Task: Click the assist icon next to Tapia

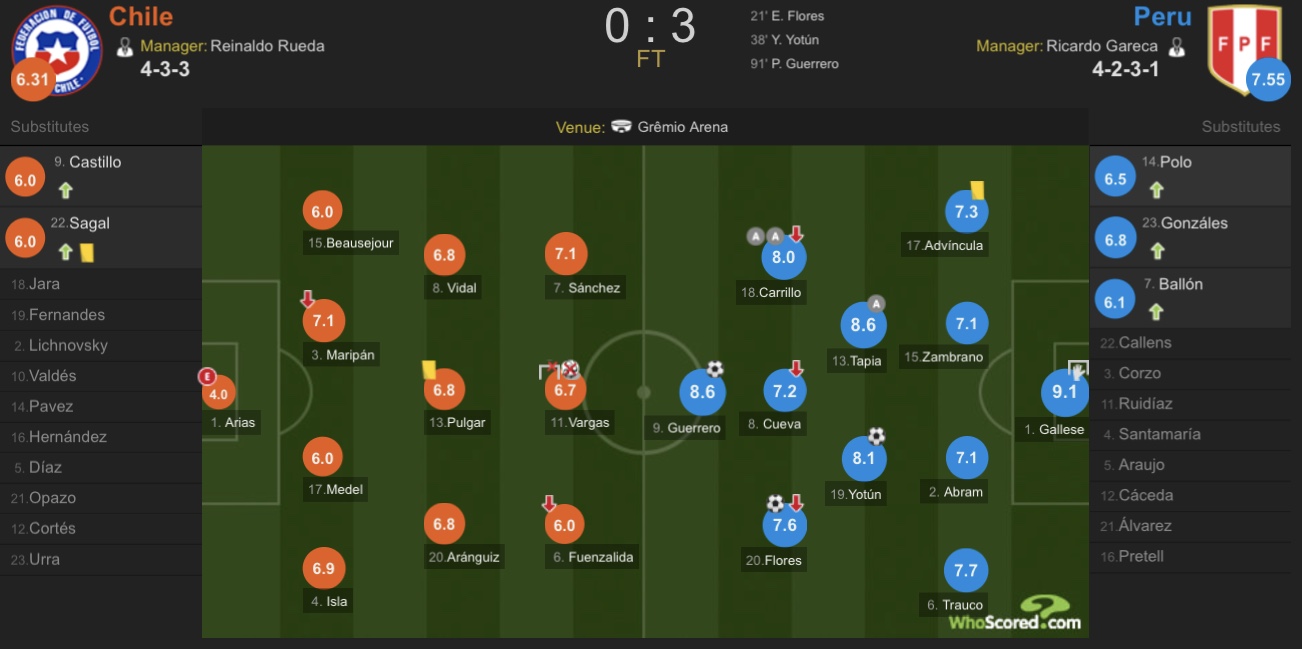Action: point(876,303)
